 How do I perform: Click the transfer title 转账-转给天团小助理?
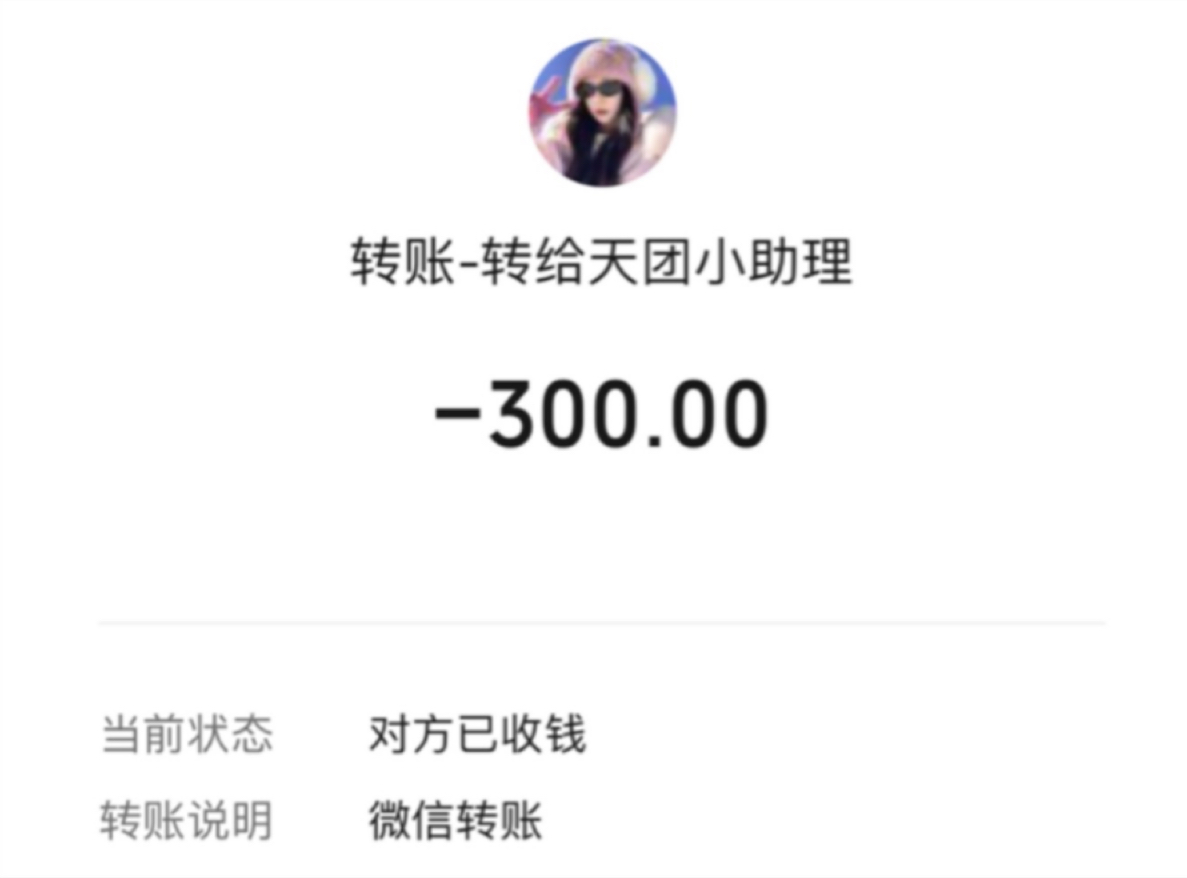click(602, 262)
